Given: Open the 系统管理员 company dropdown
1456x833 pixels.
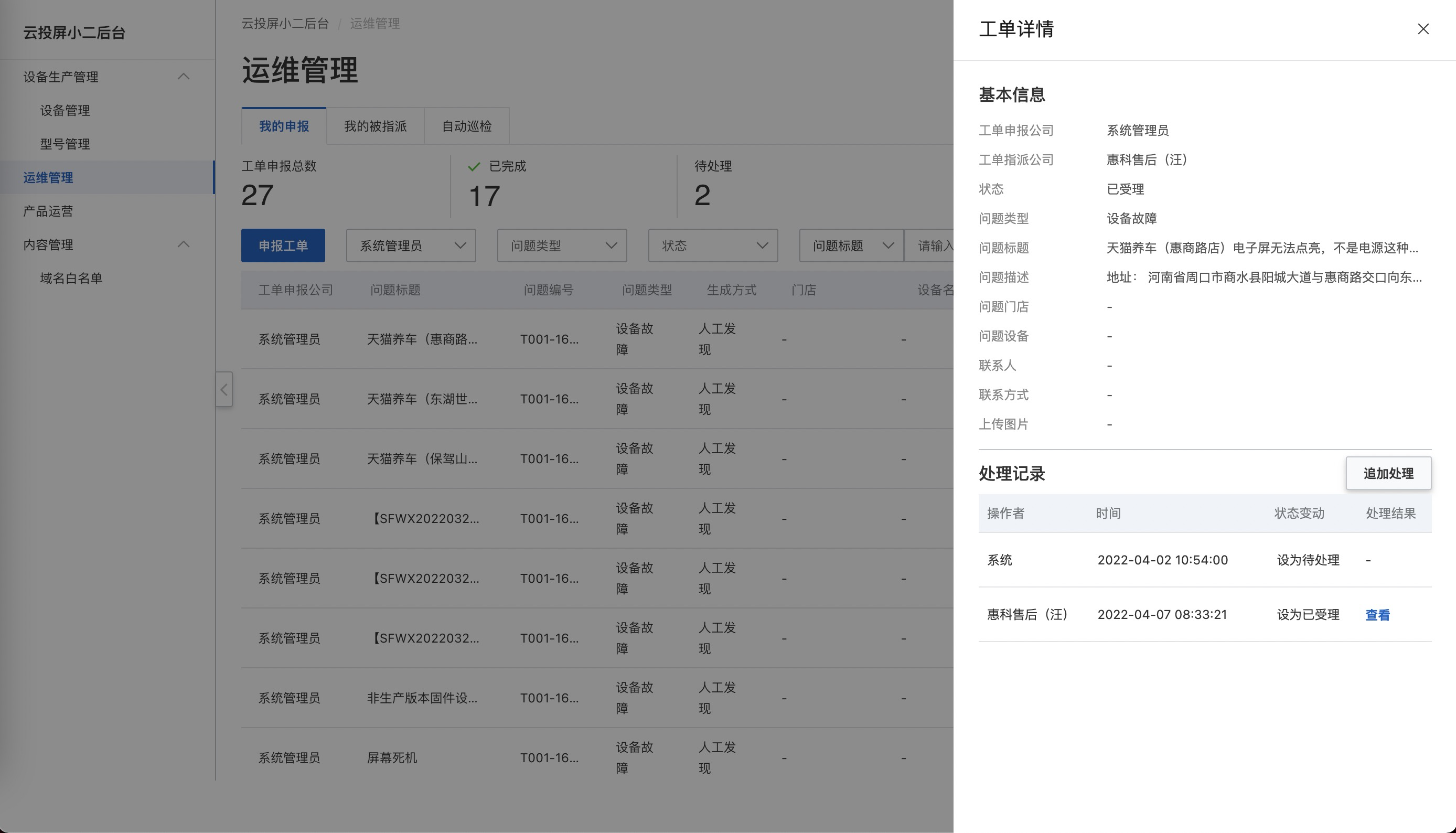Looking at the screenshot, I should [411, 246].
